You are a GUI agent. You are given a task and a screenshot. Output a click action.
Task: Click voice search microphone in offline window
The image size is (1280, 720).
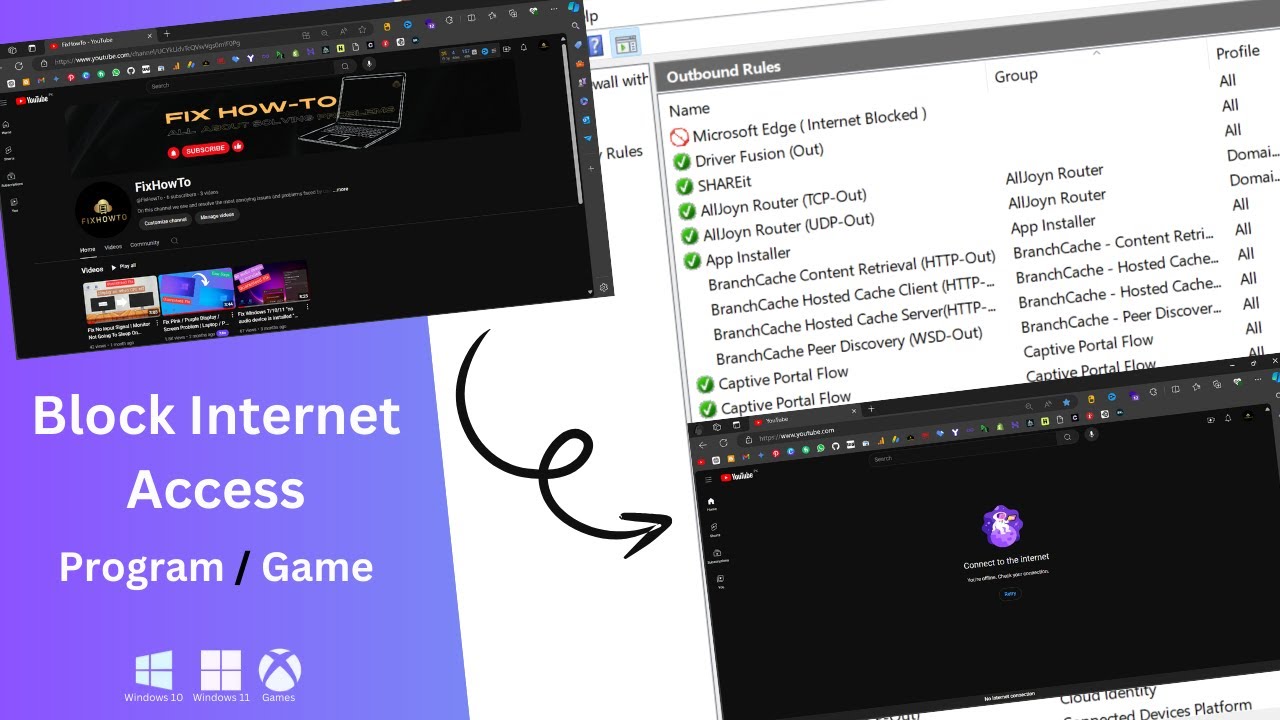point(1091,434)
